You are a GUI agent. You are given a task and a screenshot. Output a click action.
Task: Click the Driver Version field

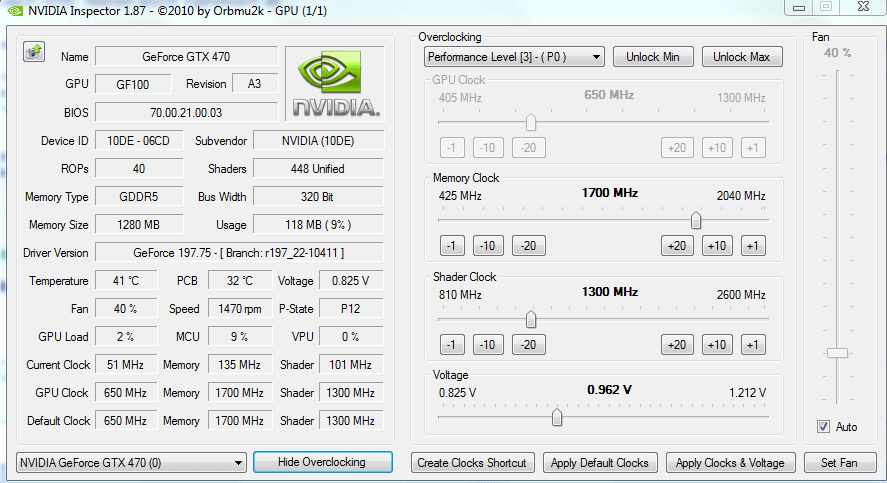[239, 253]
